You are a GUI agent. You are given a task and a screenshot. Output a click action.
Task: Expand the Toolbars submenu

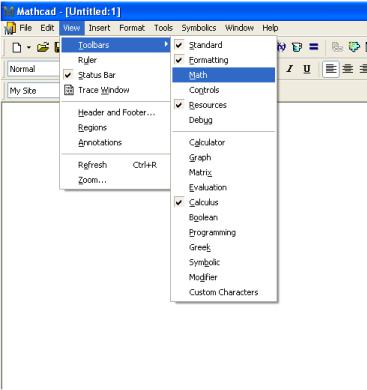click(x=116, y=45)
